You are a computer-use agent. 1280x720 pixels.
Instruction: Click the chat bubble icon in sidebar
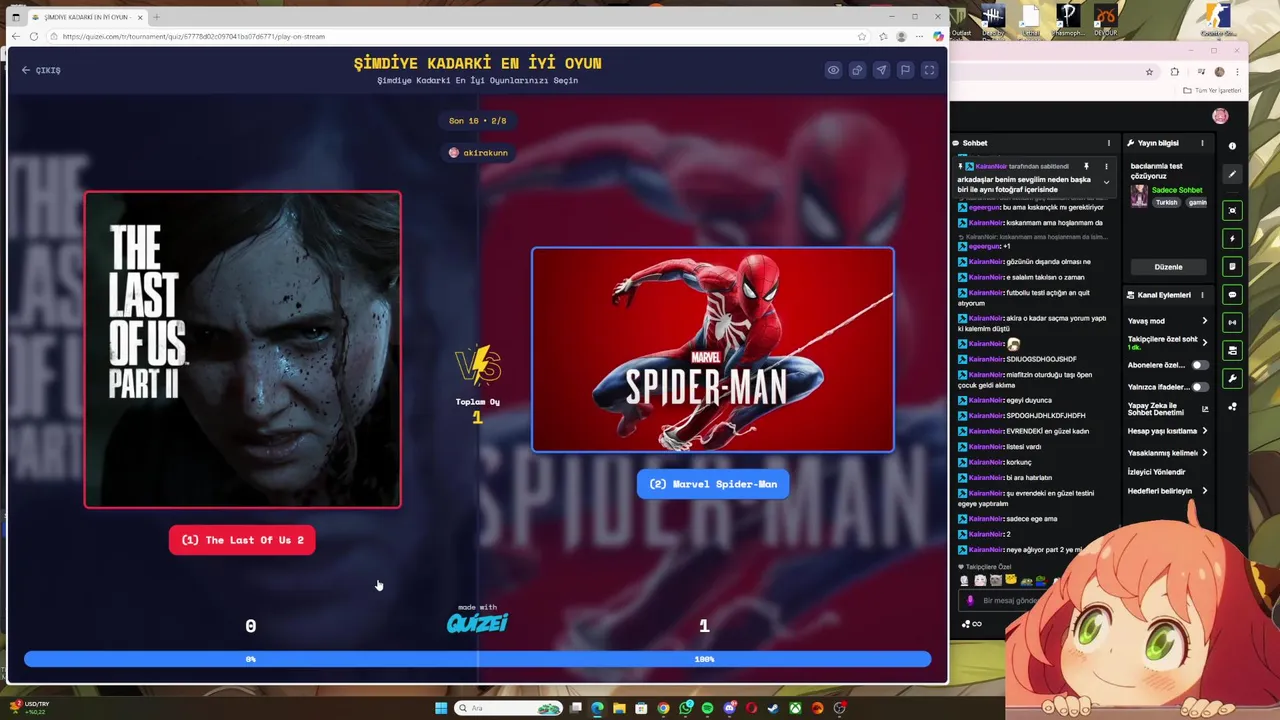[1232, 294]
